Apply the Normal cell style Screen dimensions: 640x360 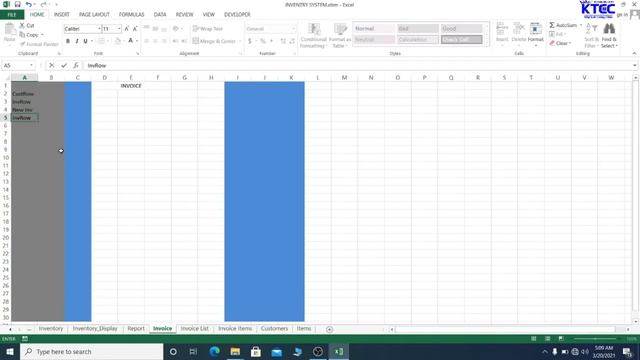pos(374,29)
